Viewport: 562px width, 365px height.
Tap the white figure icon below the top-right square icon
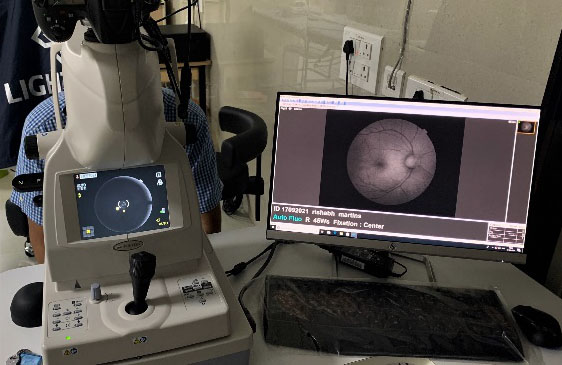[x=160, y=183]
